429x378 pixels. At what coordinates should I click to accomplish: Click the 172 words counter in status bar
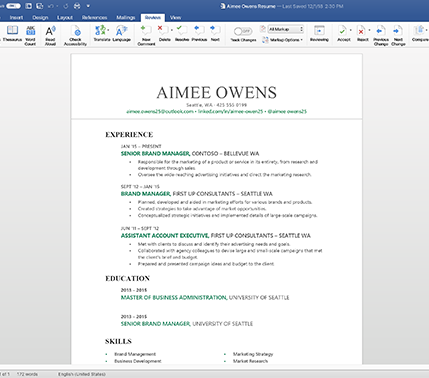(x=27, y=374)
